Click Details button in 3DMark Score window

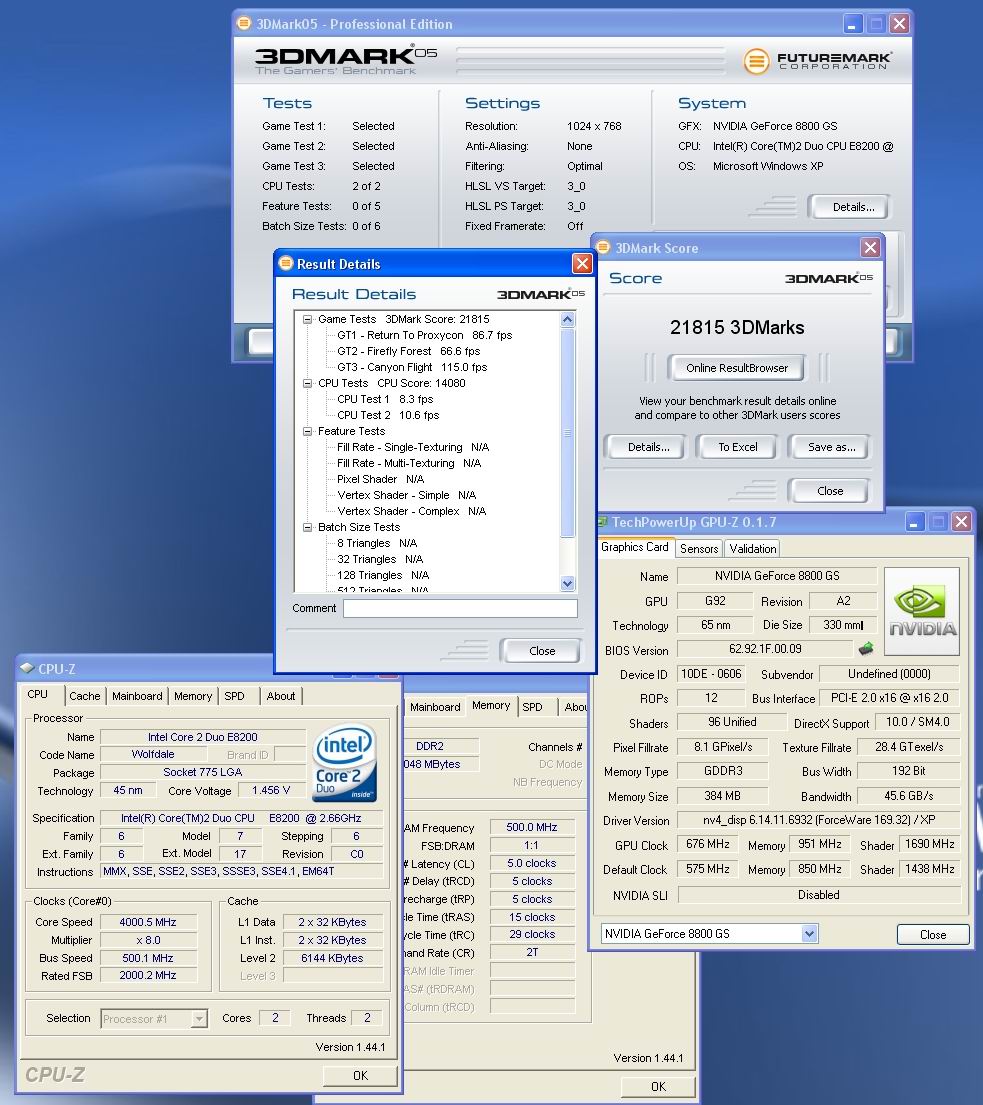(x=648, y=447)
